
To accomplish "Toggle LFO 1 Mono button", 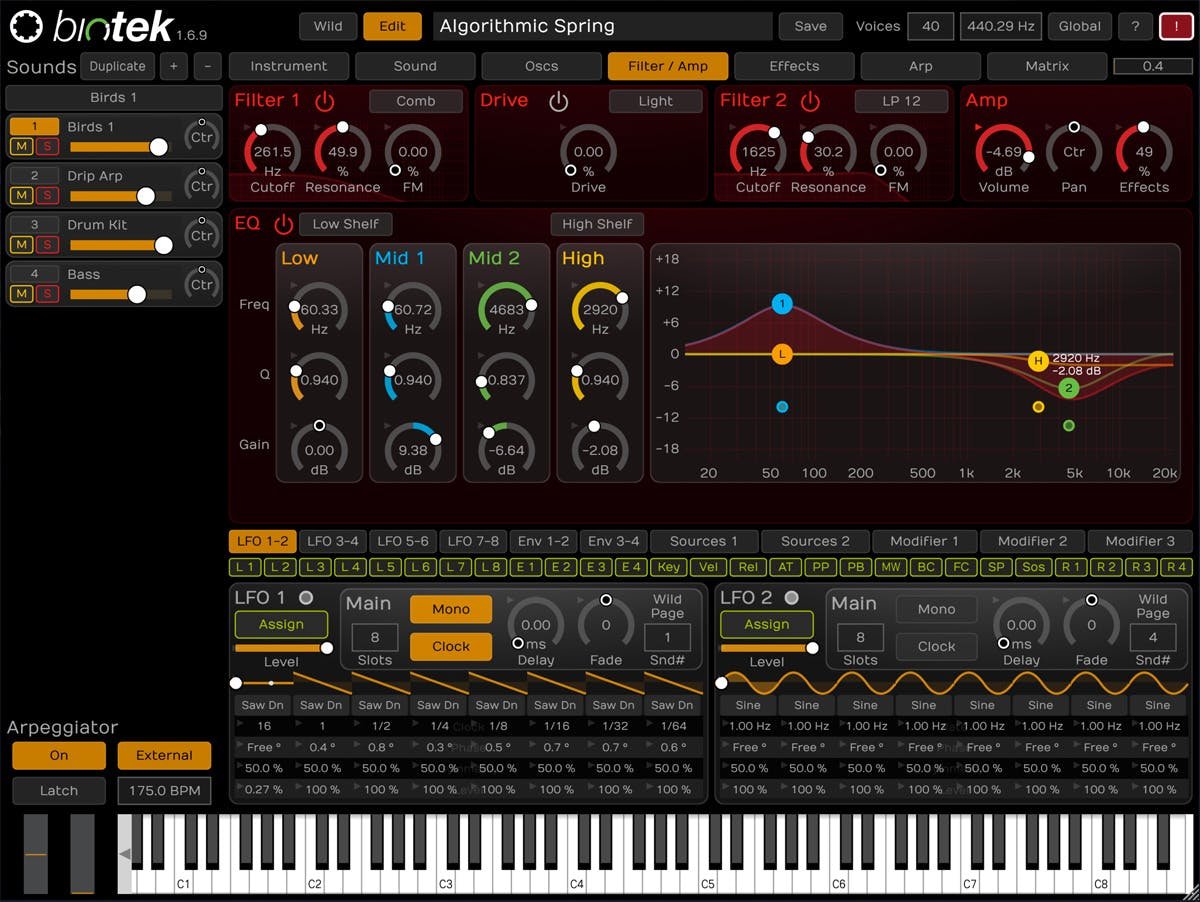I will (x=451, y=609).
